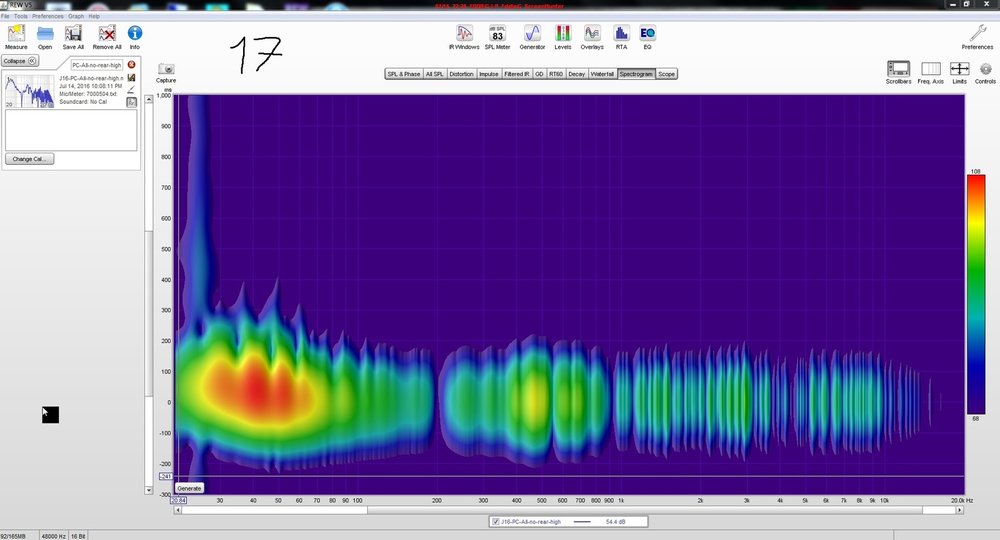Open Preferences via wrench icon

pos(977,34)
